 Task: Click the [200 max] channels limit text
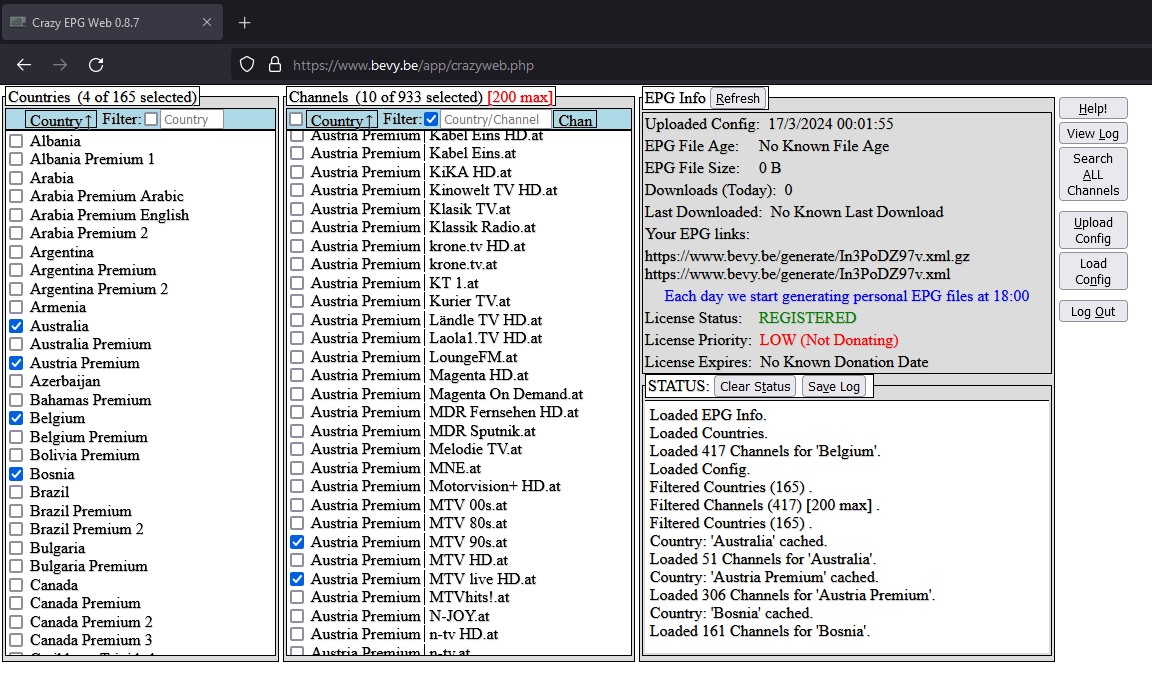[x=520, y=97]
